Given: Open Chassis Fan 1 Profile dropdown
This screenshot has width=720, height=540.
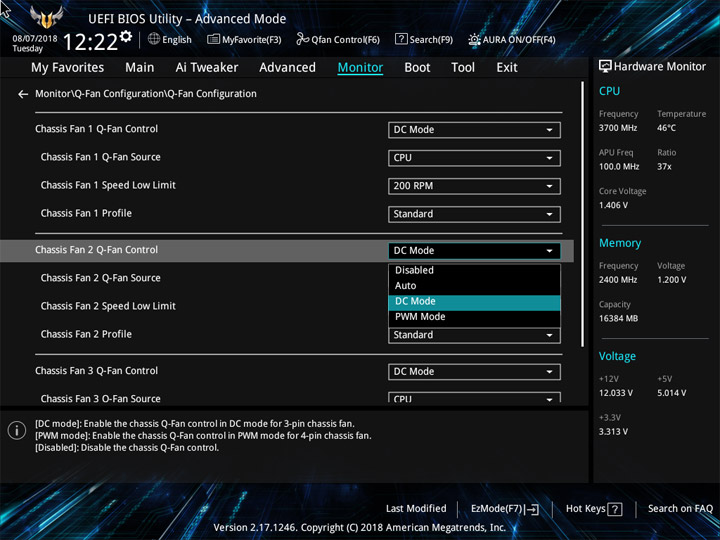Looking at the screenshot, I should 474,214.
